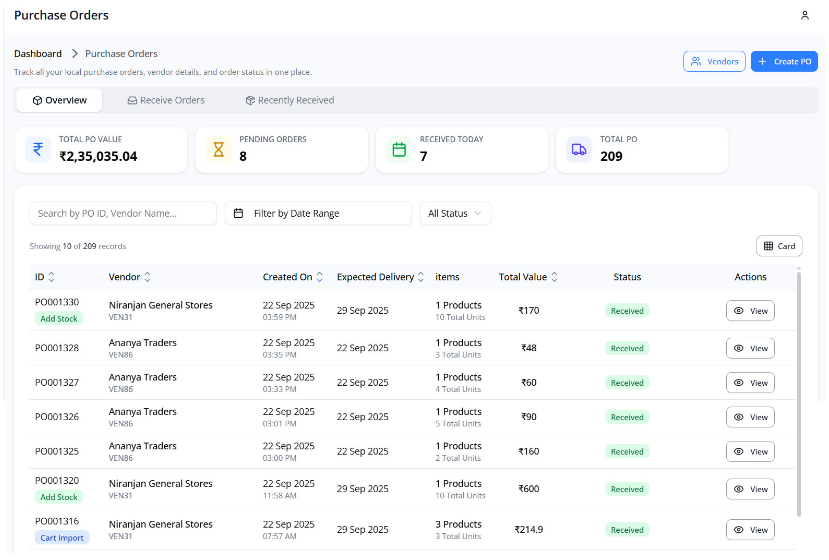Click the PO ID search field
The height and width of the screenshot is (560, 829).
pos(123,213)
